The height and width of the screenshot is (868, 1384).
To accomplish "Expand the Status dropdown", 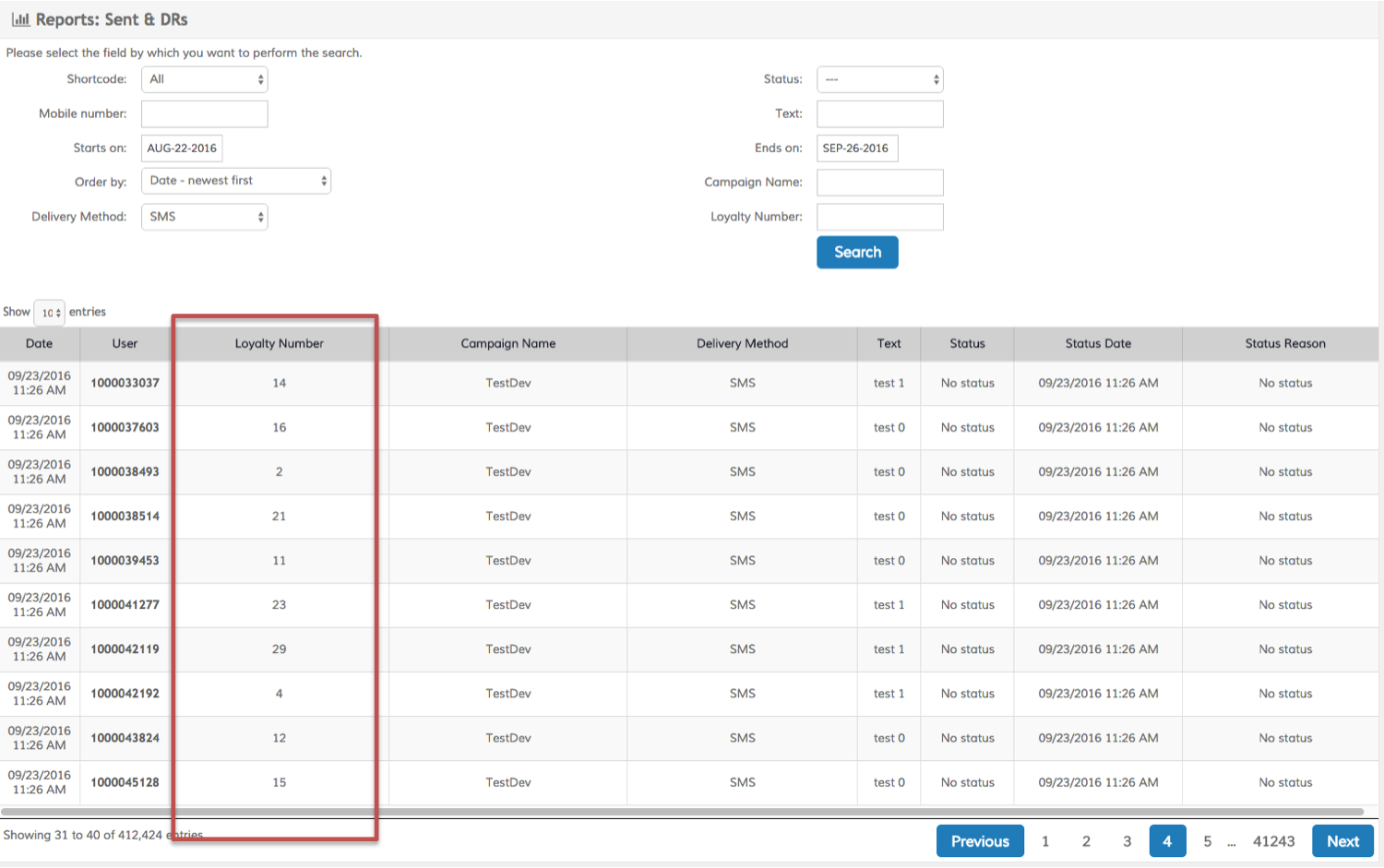I will 879,79.
